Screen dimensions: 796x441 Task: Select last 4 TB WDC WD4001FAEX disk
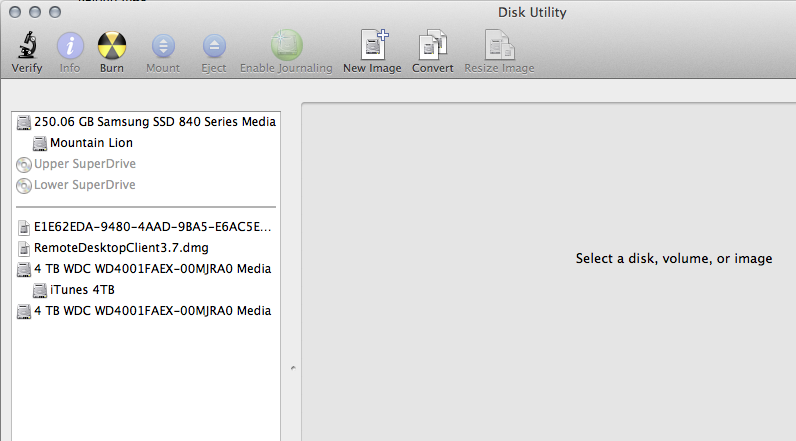pyautogui.click(x=152, y=311)
